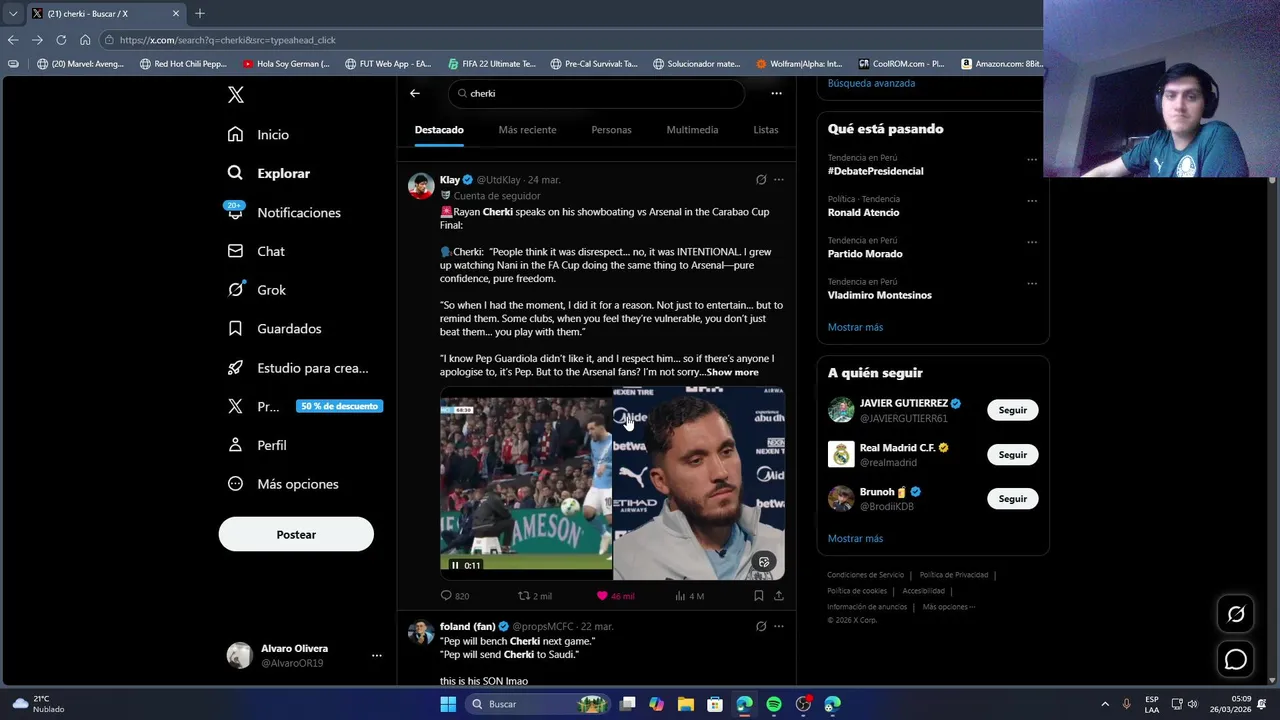Toggle bookmark on Klay's post

pos(759,596)
